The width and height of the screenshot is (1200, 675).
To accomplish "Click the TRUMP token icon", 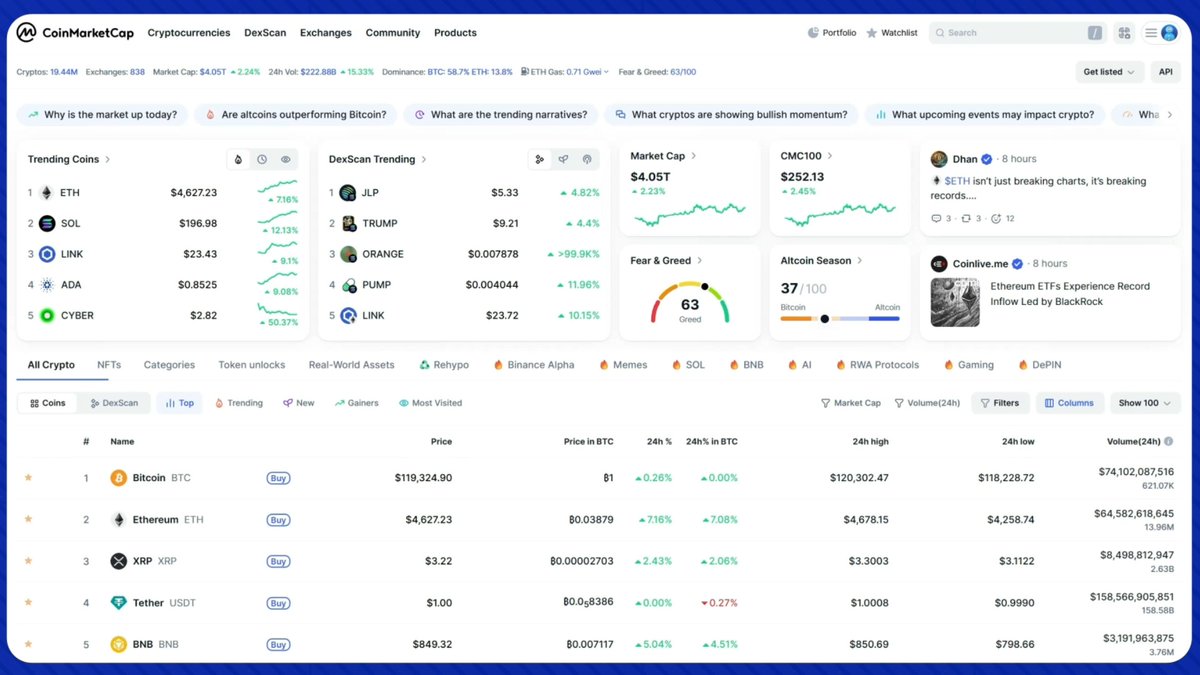I will point(348,223).
